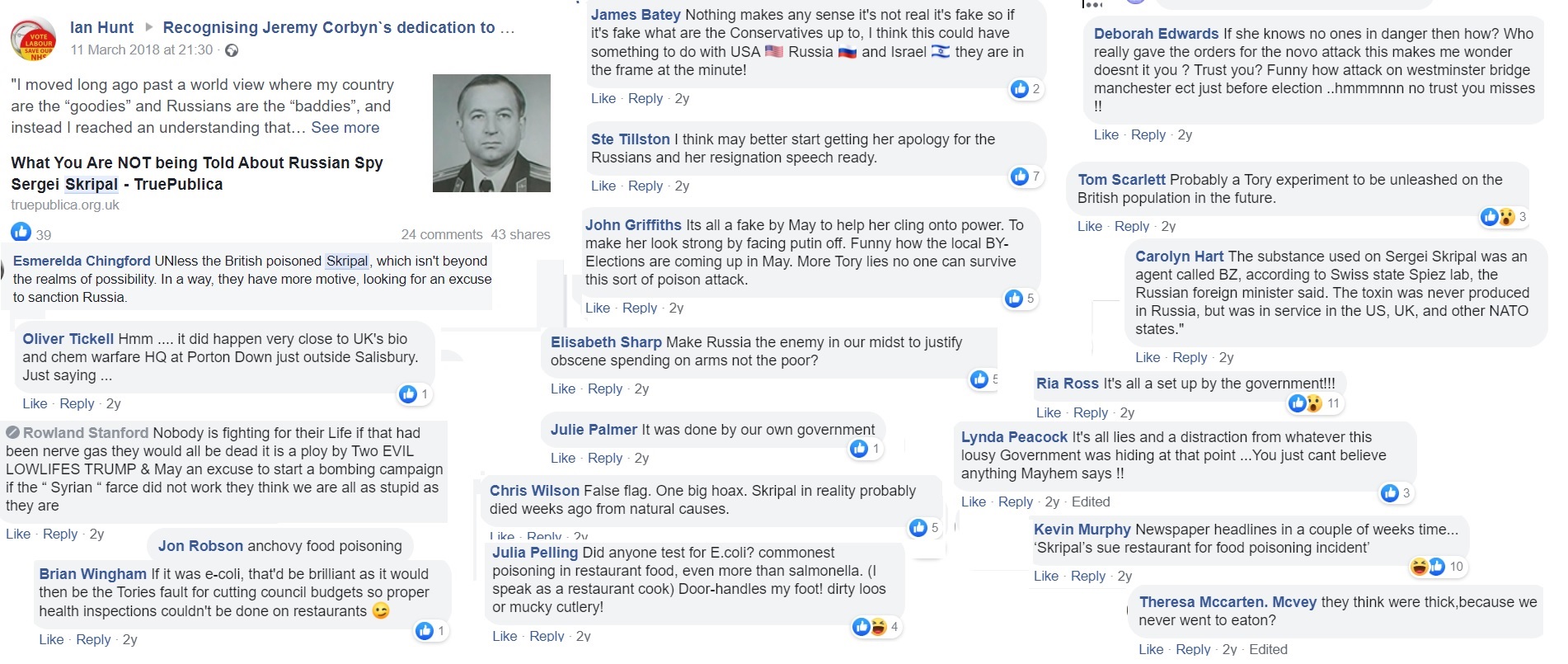Click reaction icons on Ria Ross's comment
1568x664 pixels.
click(x=1305, y=403)
